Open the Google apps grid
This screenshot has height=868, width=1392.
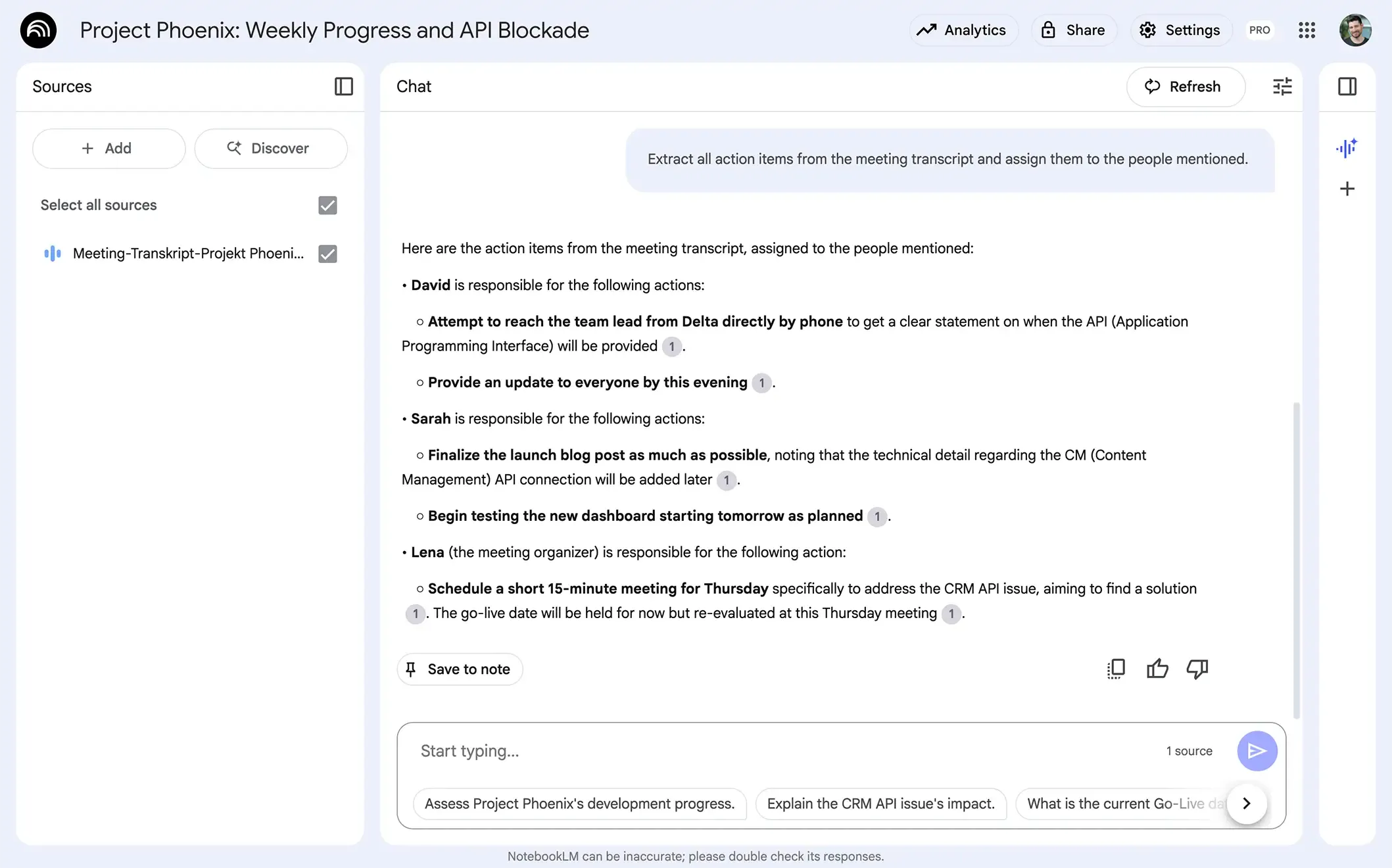coord(1307,30)
